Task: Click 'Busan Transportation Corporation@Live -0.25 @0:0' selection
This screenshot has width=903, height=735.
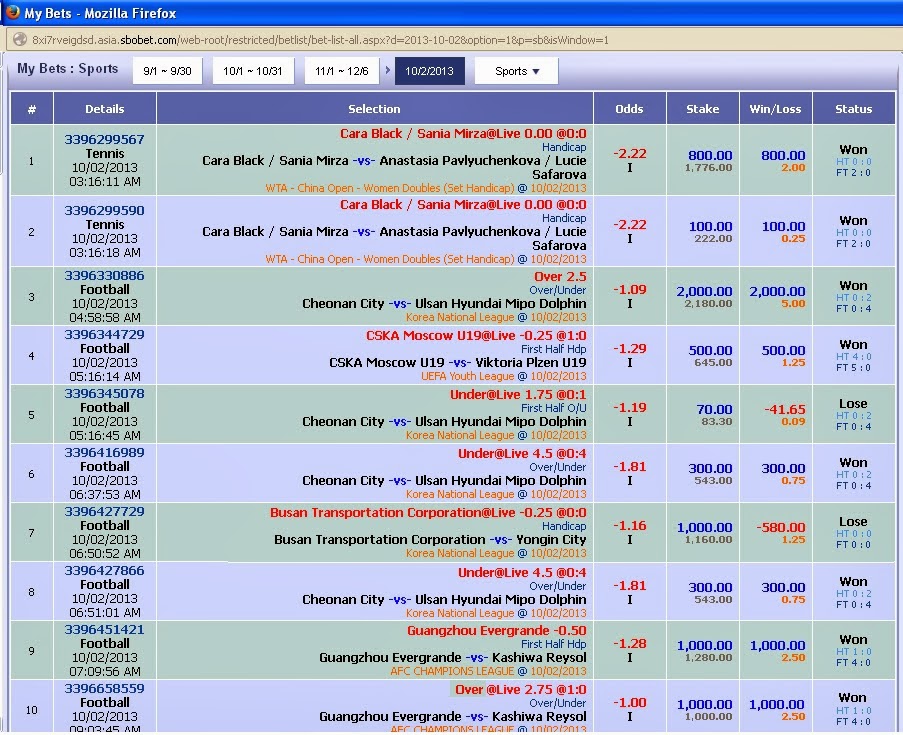Action: [x=428, y=513]
